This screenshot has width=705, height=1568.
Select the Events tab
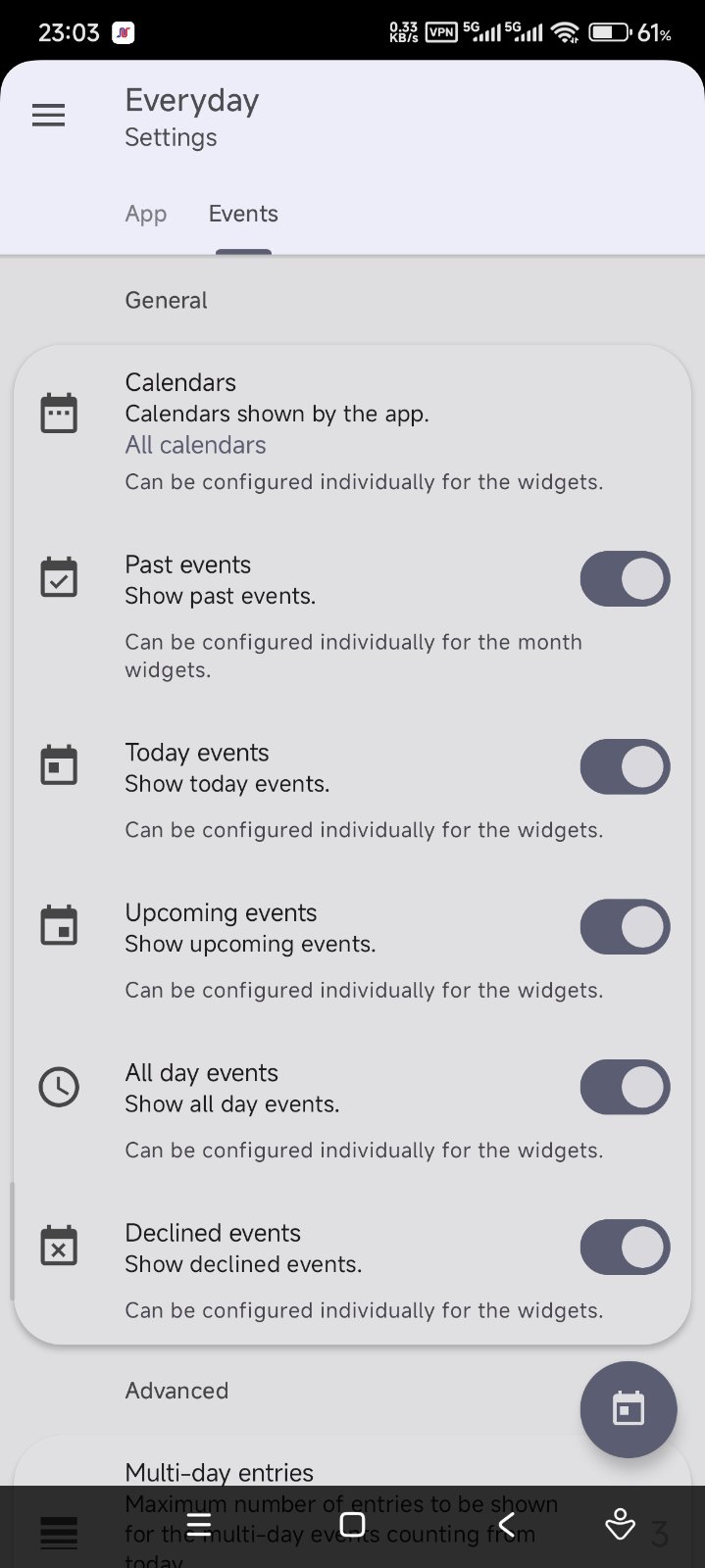(x=243, y=214)
